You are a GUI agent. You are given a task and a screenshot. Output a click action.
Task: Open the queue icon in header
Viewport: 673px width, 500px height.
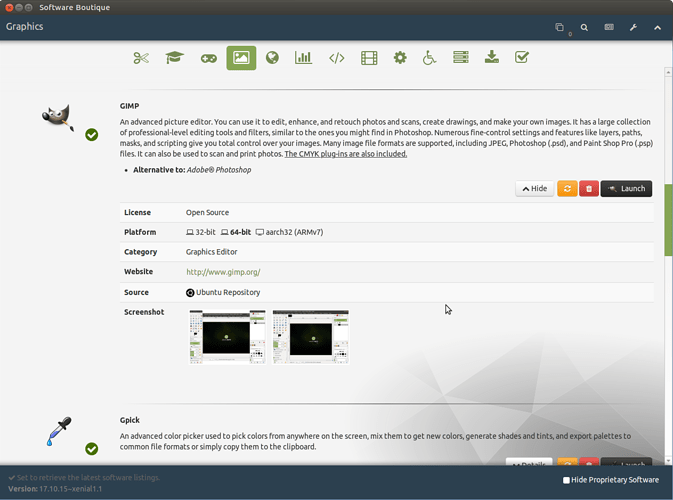tap(559, 27)
